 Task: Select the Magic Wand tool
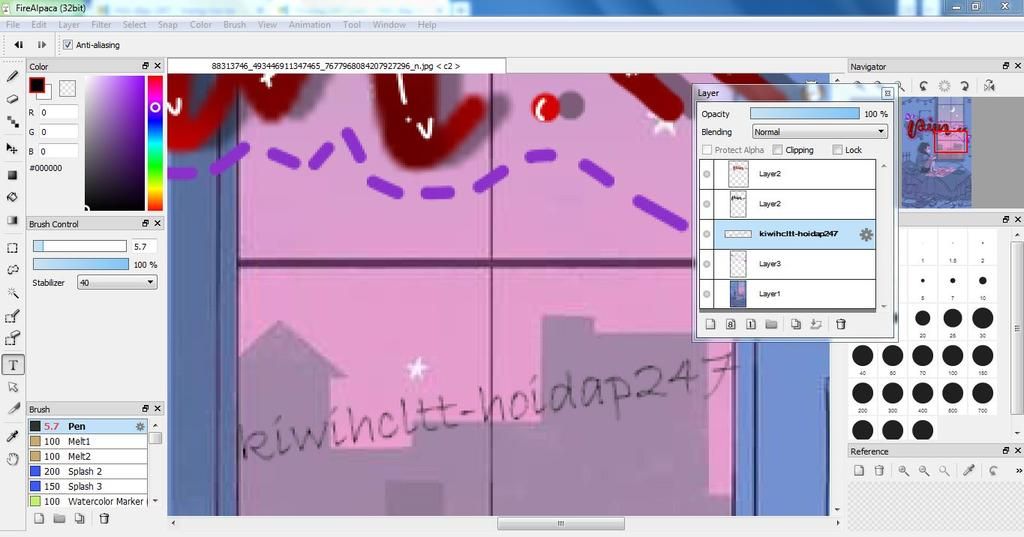click(x=12, y=293)
